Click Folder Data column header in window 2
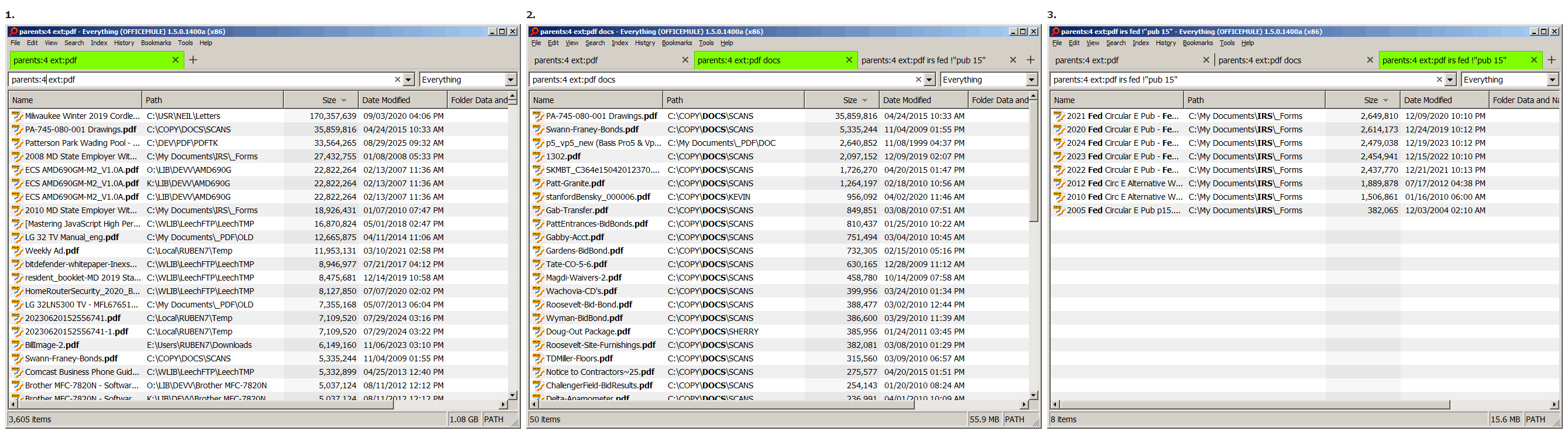Screen dimensions: 1568x434 [x=999, y=100]
